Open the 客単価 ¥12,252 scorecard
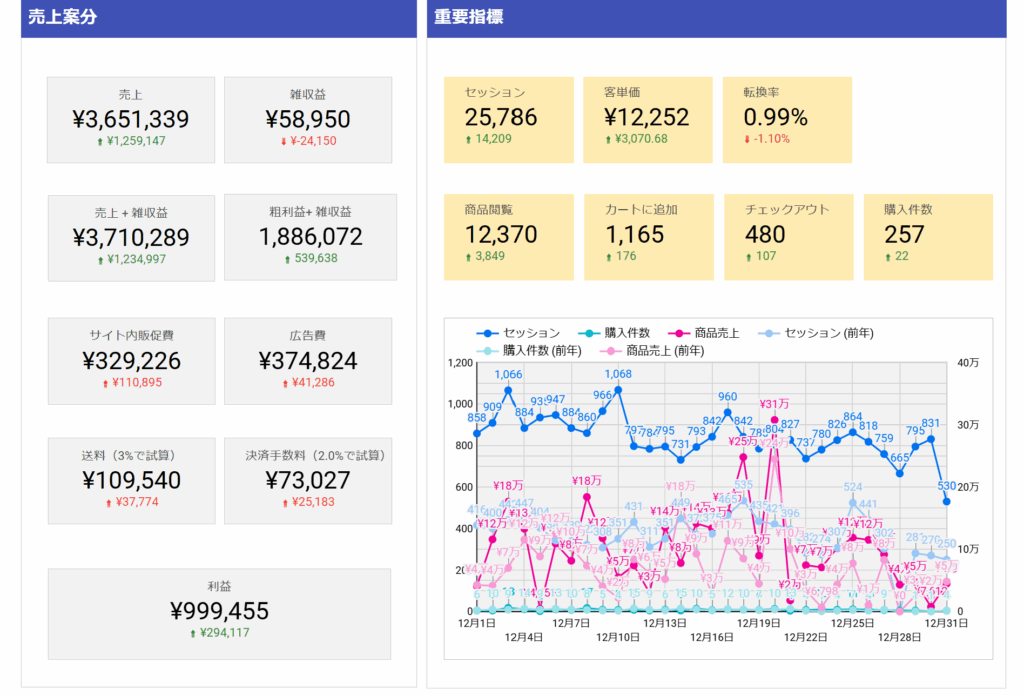The width and height of the screenshot is (1024, 695). (x=647, y=119)
